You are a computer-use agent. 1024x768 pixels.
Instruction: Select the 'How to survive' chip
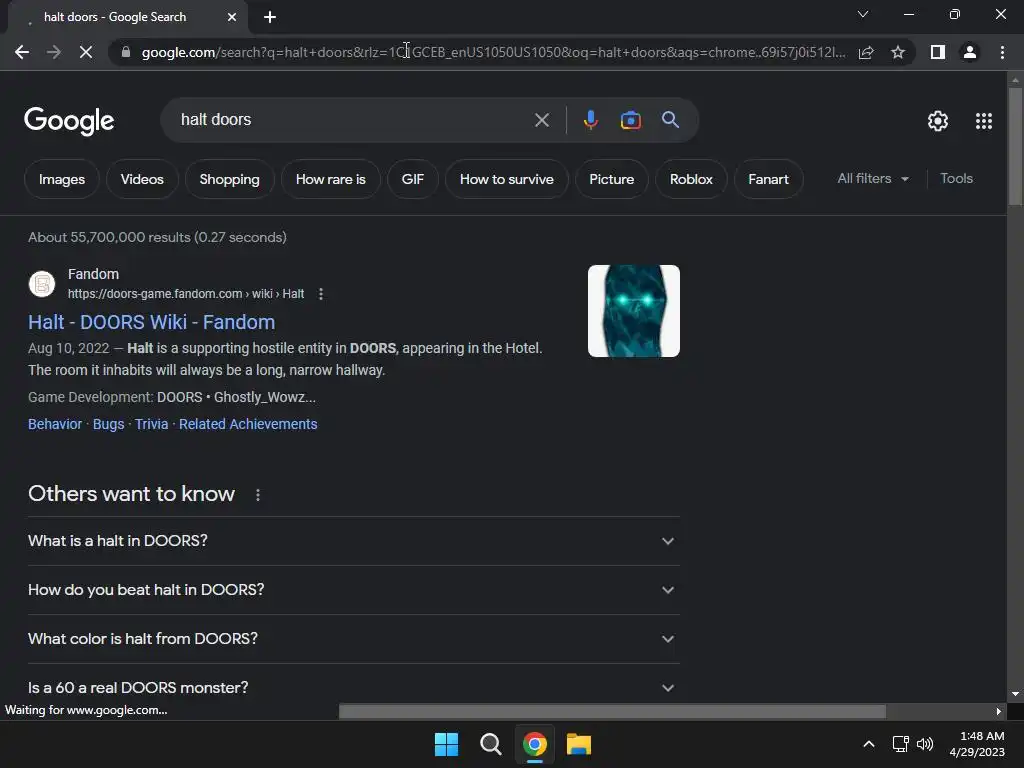(x=507, y=179)
